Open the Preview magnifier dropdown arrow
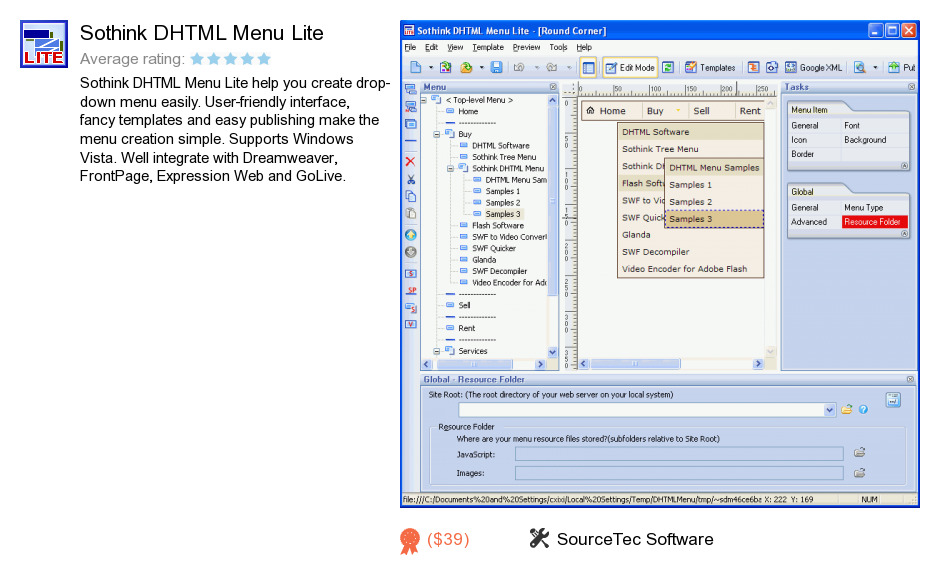The height and width of the screenshot is (585, 940). click(x=875, y=68)
